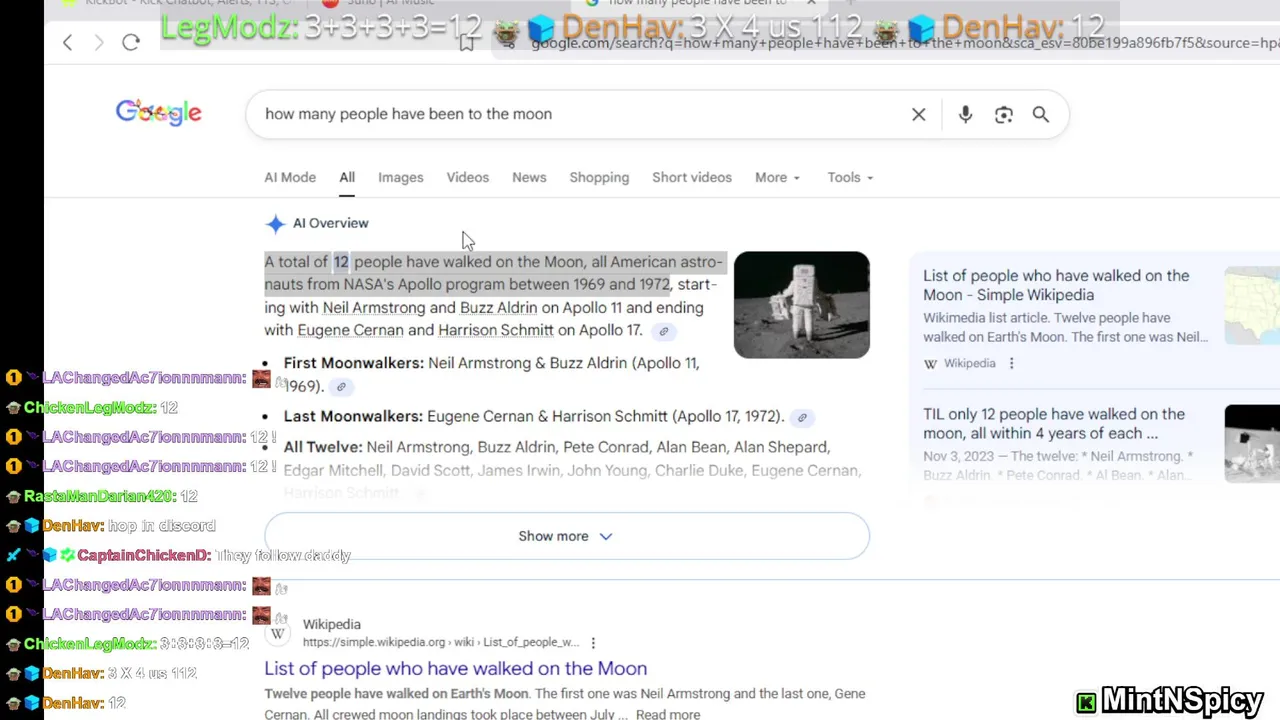Click Eugene Cernan link in AI overview

click(x=351, y=330)
